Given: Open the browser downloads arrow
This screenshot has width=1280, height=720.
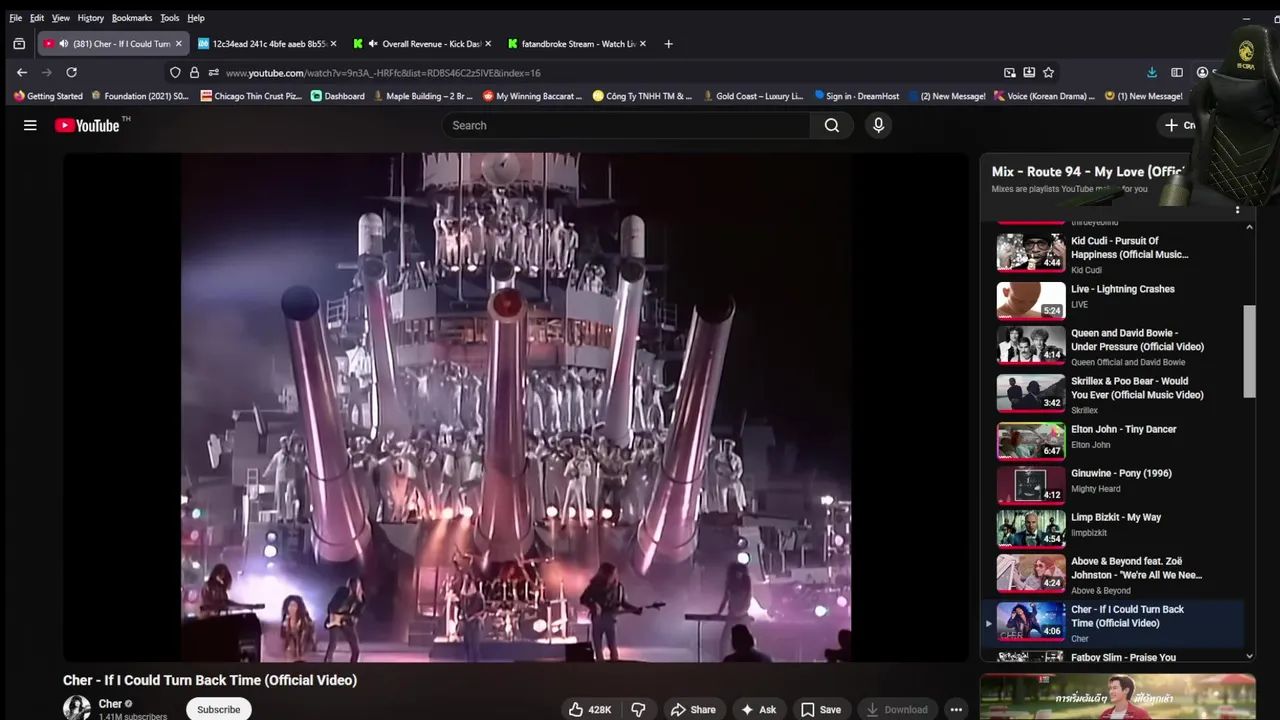Looking at the screenshot, I should (1152, 72).
